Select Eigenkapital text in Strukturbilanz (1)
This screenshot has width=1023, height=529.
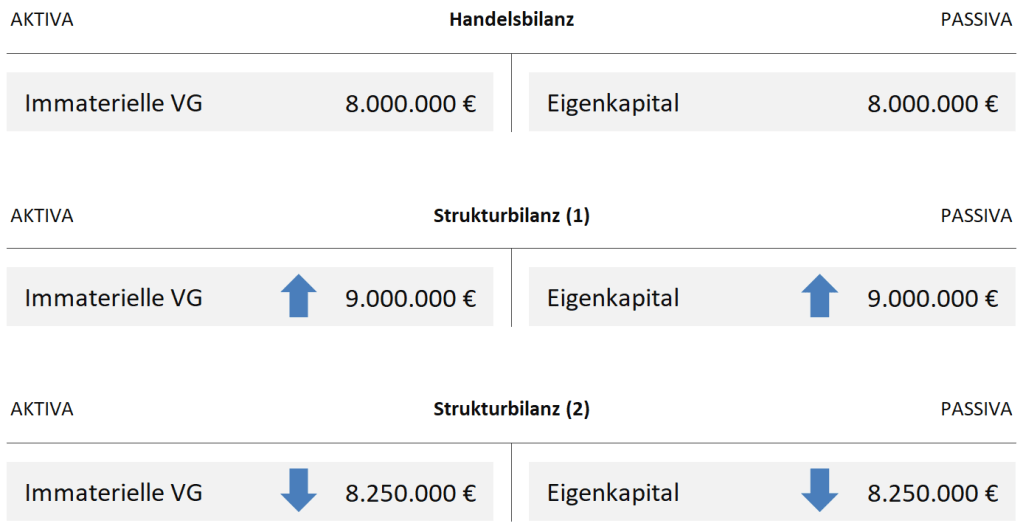[613, 298]
